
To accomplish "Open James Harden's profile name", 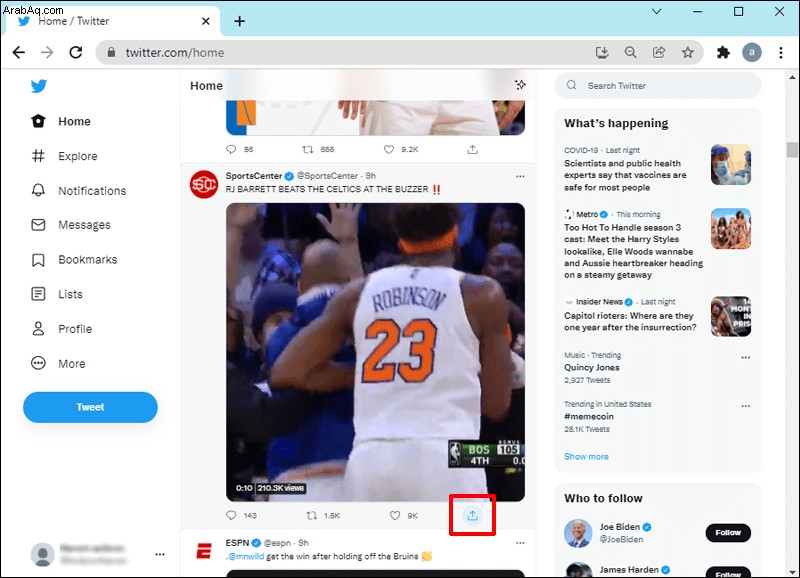I will (x=629, y=570).
